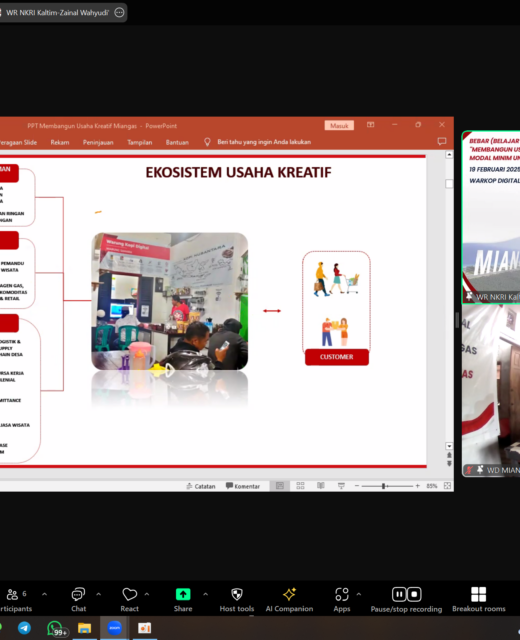Expand the caret next to Participants

click(44, 594)
